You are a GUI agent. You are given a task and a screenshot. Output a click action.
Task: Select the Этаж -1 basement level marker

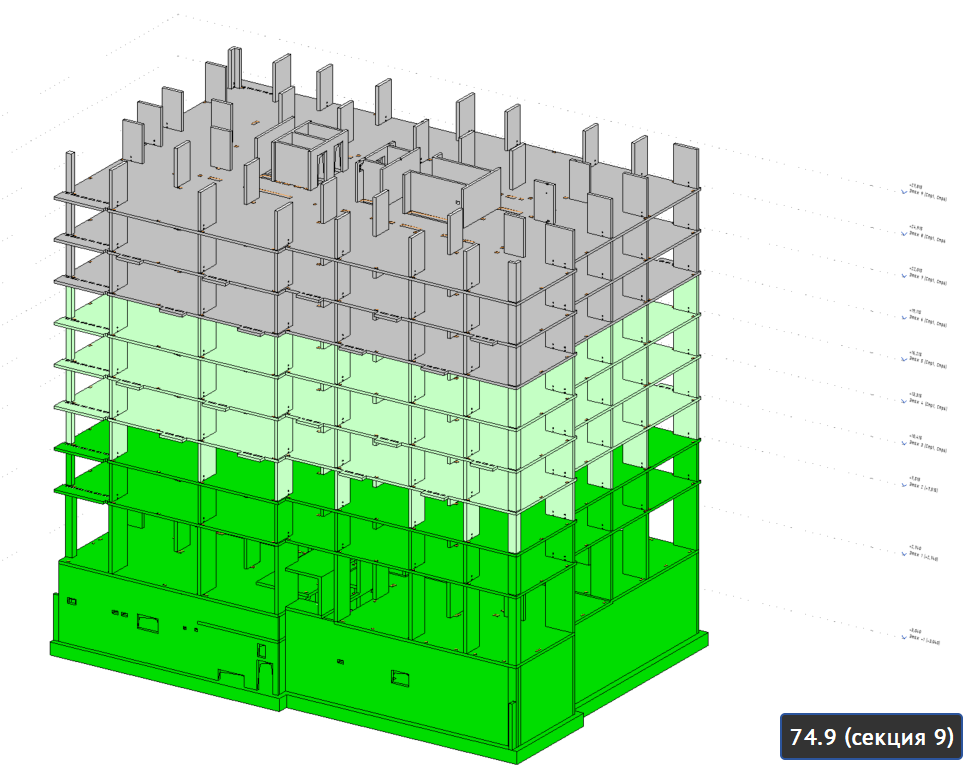(921, 636)
